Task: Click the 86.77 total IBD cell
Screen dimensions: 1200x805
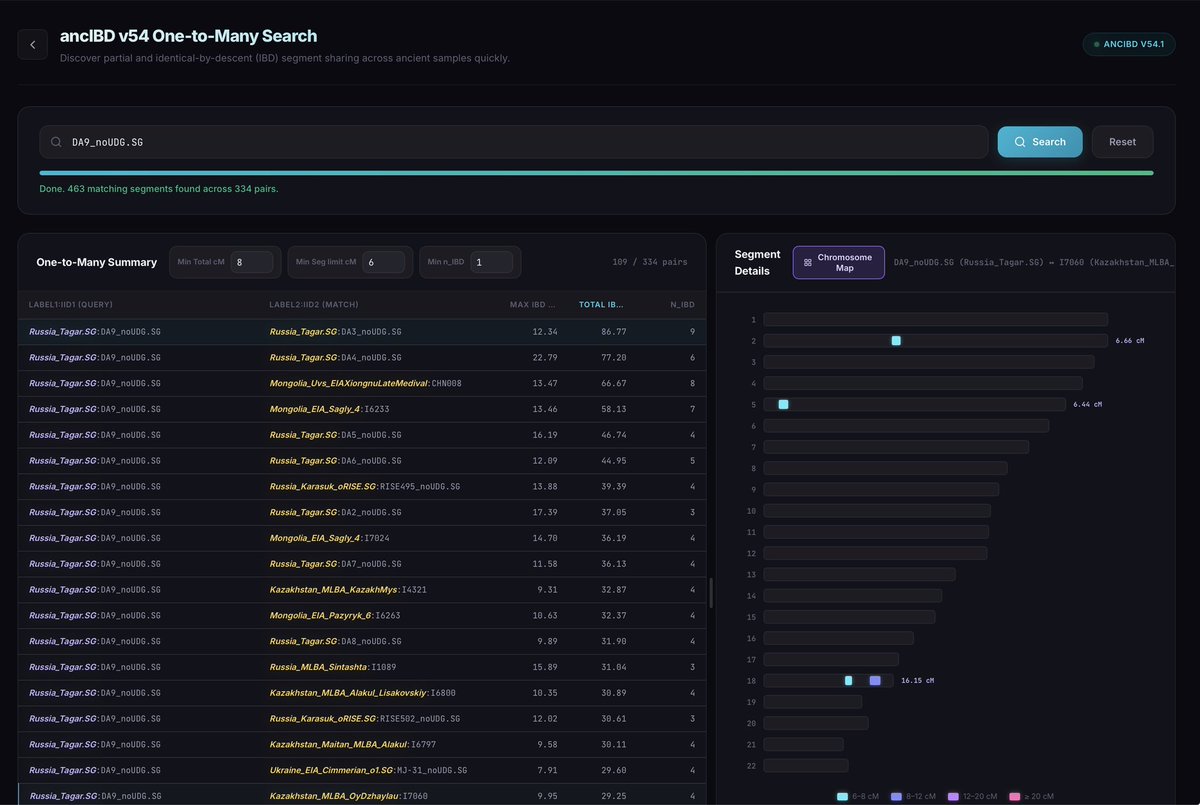Action: click(614, 331)
